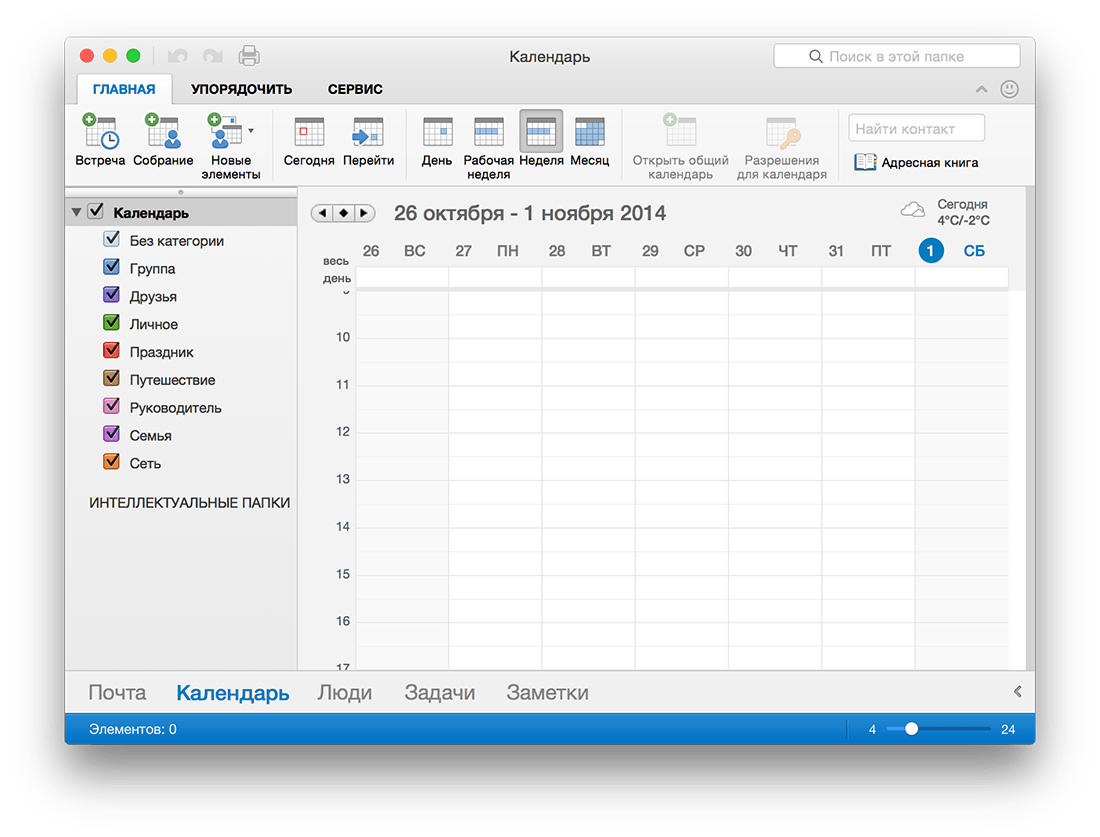Screen dimensions: 1100x837
Task: Open the Адресная книга
Action: coord(915,162)
